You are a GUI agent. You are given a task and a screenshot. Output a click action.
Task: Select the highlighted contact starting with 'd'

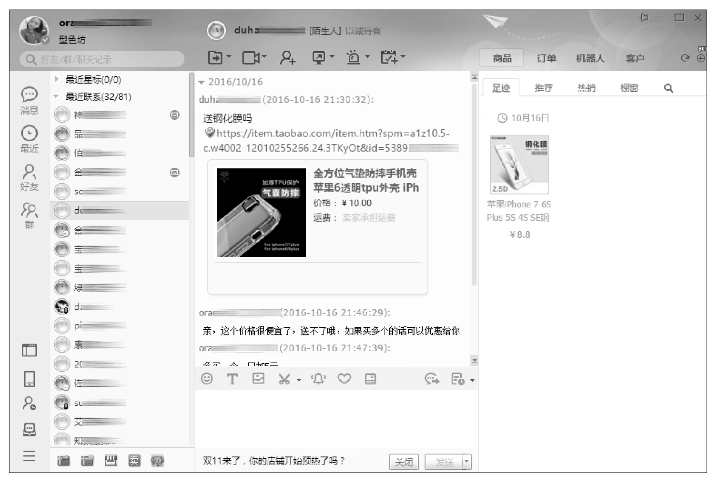pos(120,210)
